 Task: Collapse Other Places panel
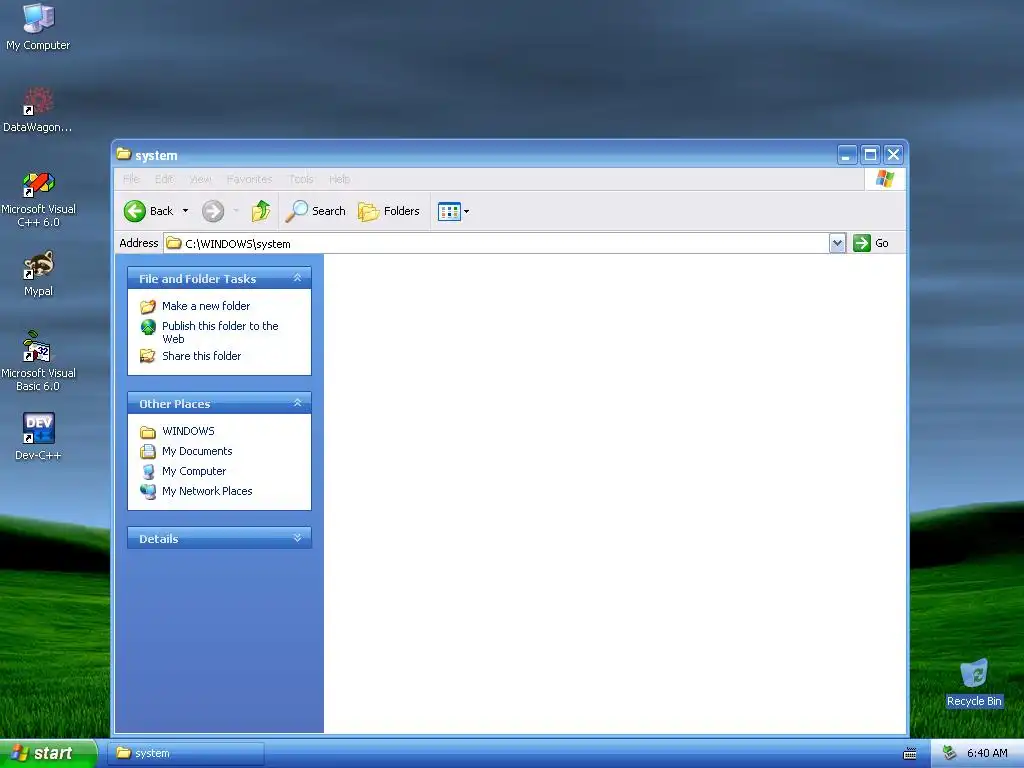[x=297, y=403]
